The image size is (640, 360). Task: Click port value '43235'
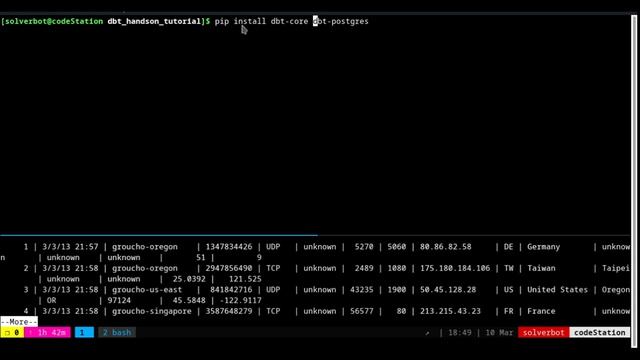pyautogui.click(x=362, y=289)
